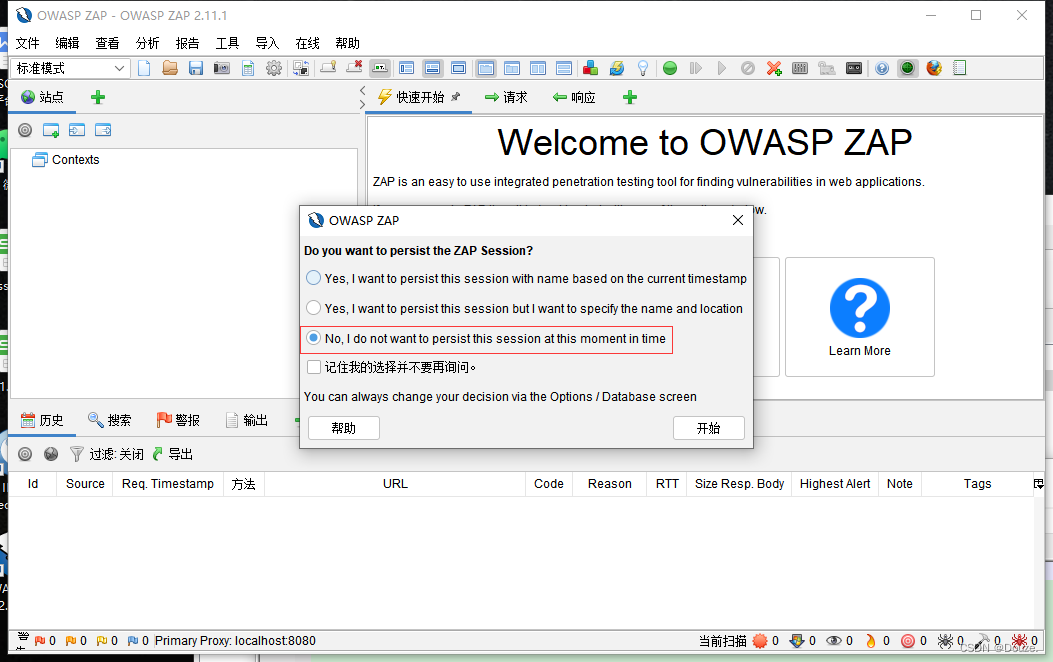The width and height of the screenshot is (1053, 662).
Task: Click the 开始 button in dialog
Action: (708, 428)
